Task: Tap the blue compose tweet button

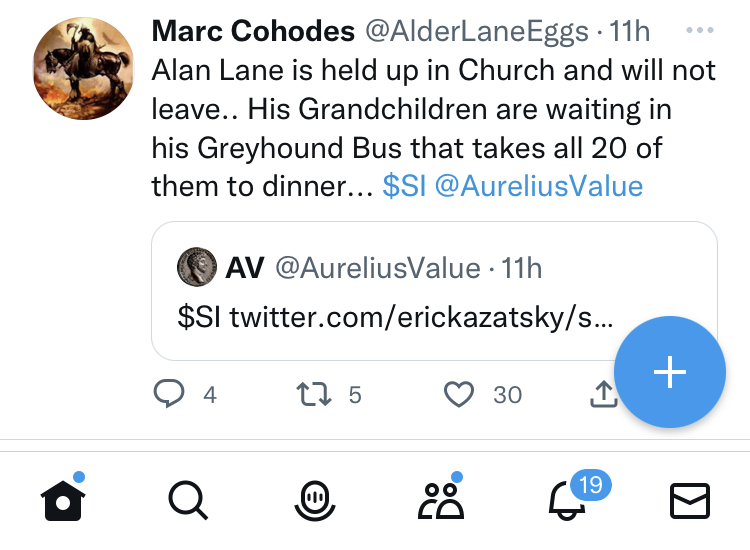Action: [x=669, y=372]
